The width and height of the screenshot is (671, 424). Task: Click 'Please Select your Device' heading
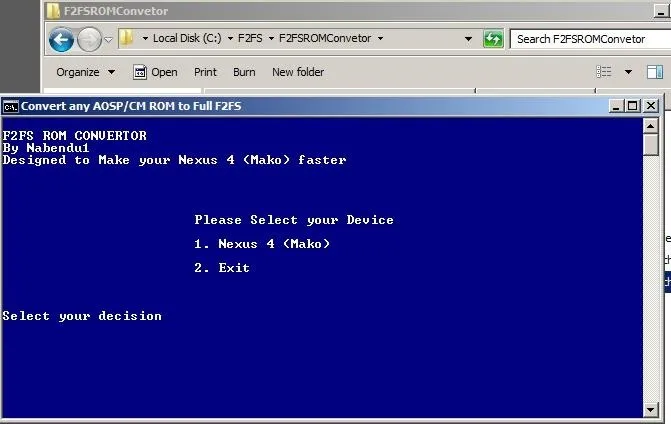[x=294, y=220]
